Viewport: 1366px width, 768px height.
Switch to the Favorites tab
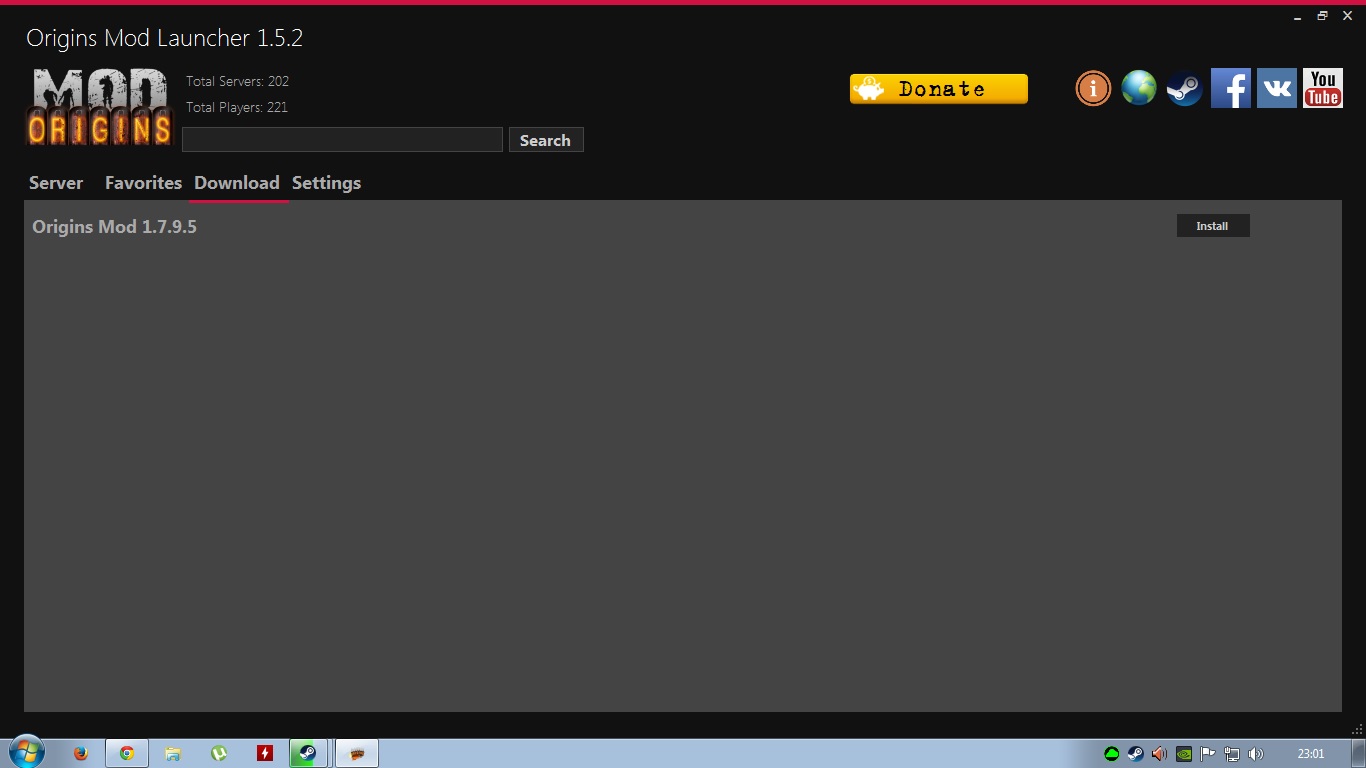coord(143,183)
